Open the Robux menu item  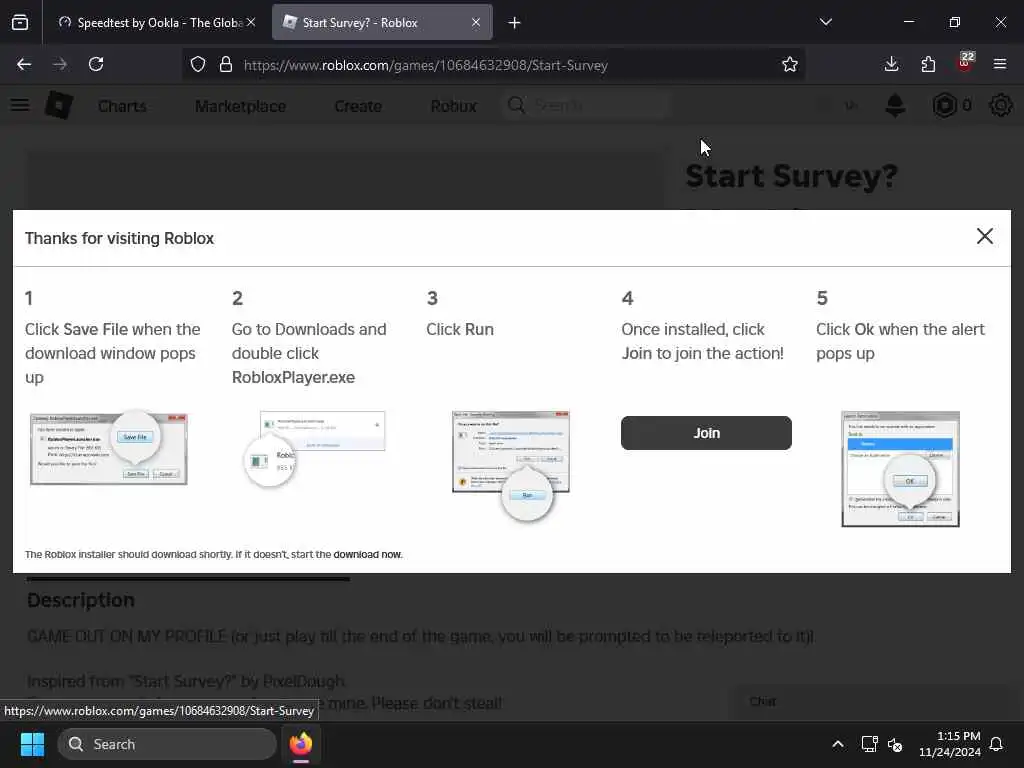(x=454, y=106)
